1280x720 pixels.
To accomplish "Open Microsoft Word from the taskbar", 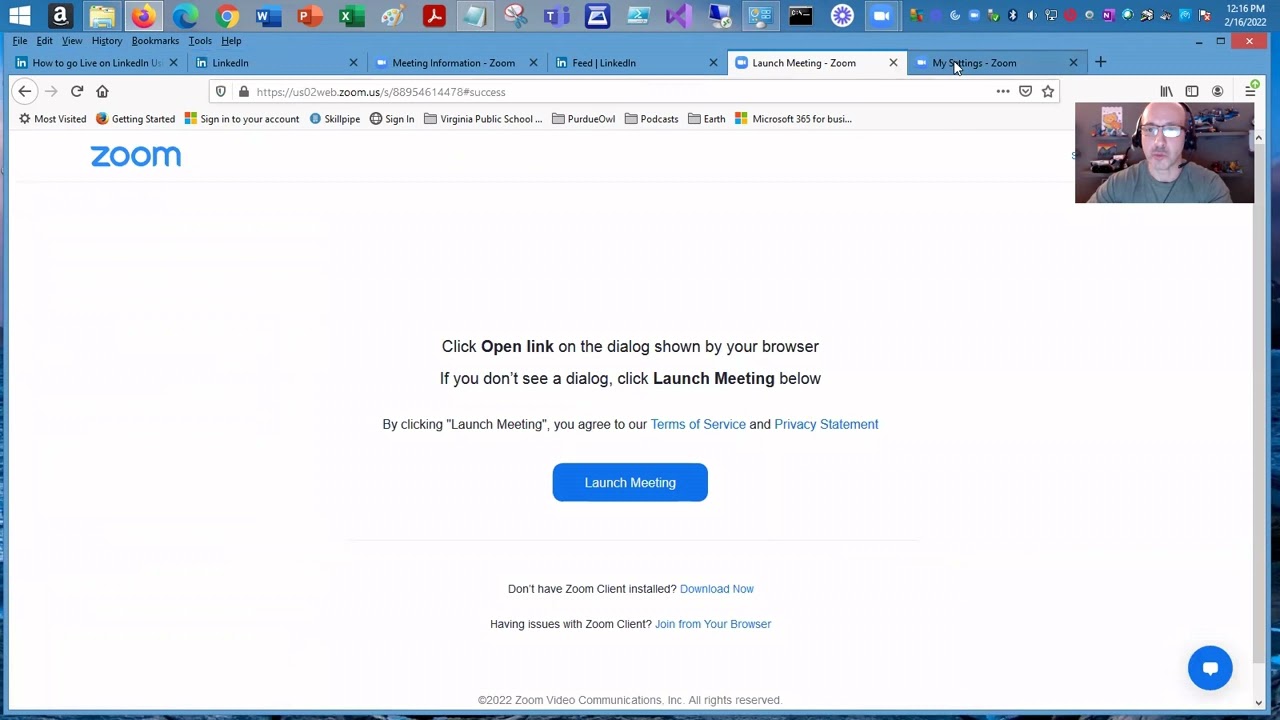I will coord(267,16).
